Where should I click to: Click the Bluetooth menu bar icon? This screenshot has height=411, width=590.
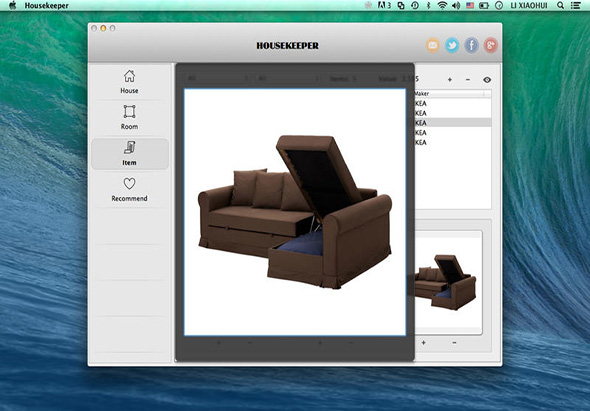[428, 5]
